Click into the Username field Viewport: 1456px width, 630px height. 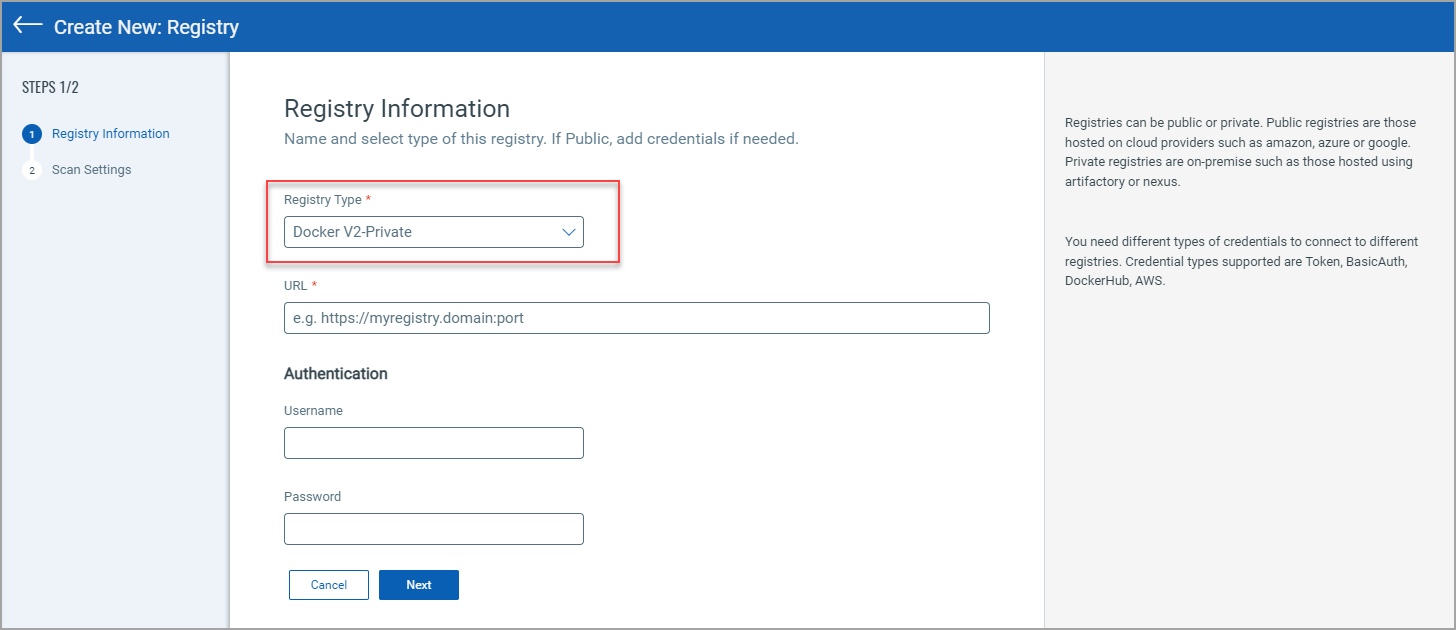434,443
